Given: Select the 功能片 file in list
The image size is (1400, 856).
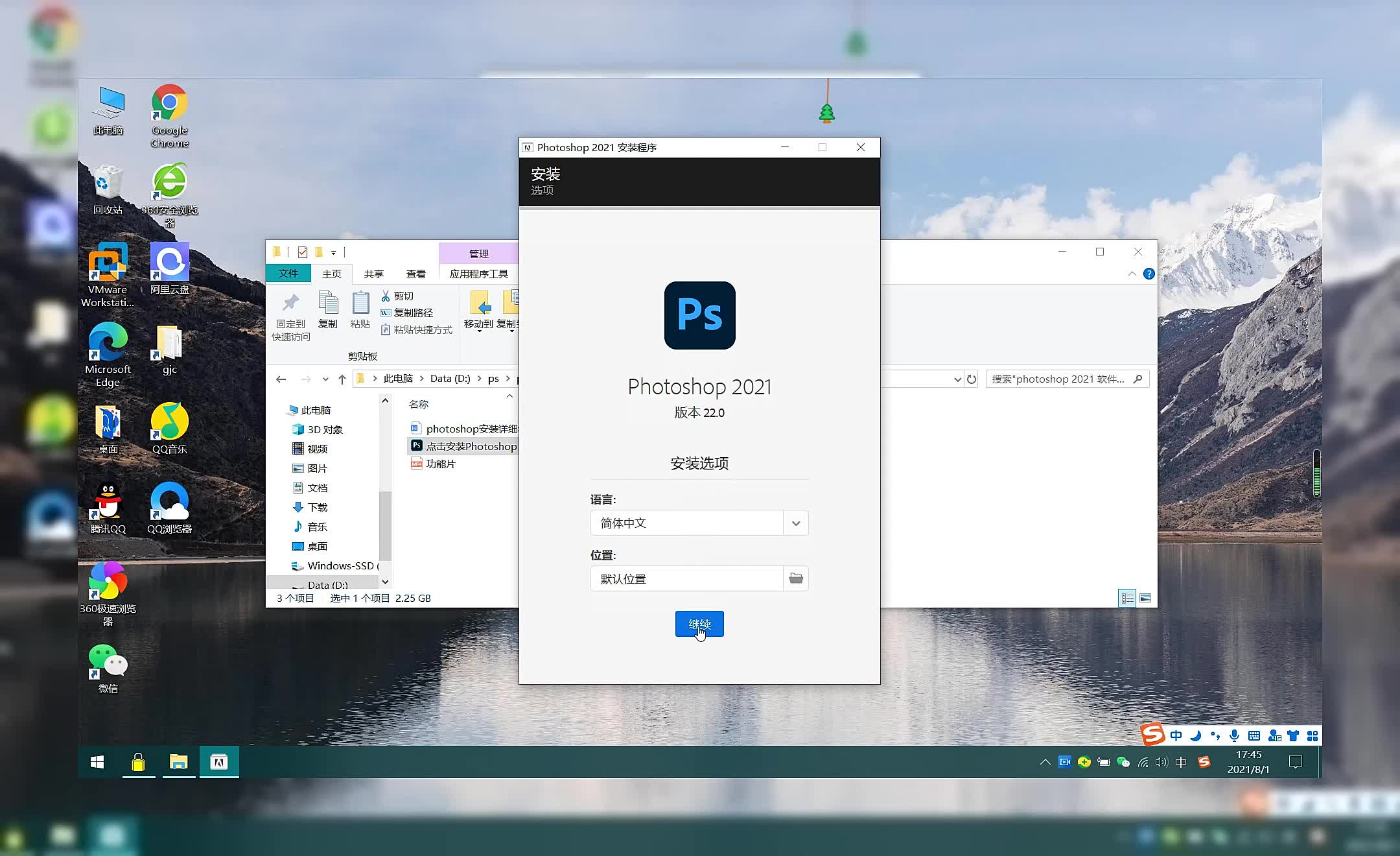Looking at the screenshot, I should coord(434,464).
